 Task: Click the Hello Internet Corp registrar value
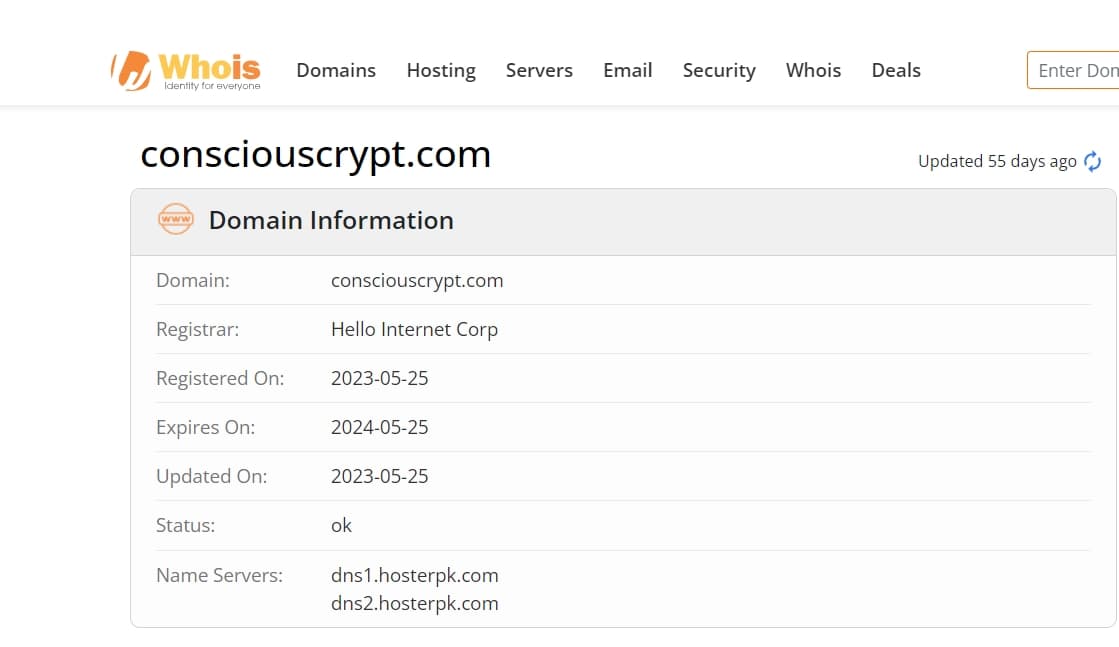415,330
